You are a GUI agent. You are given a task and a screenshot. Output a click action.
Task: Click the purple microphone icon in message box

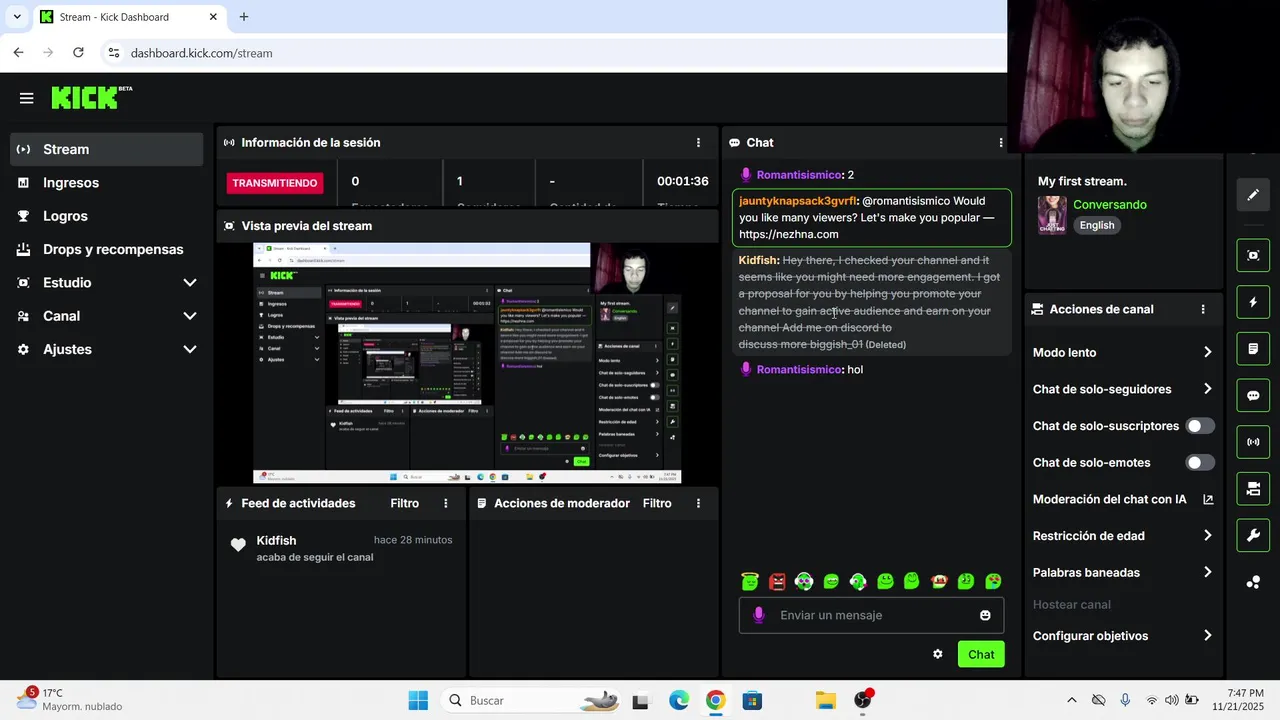[759, 615]
